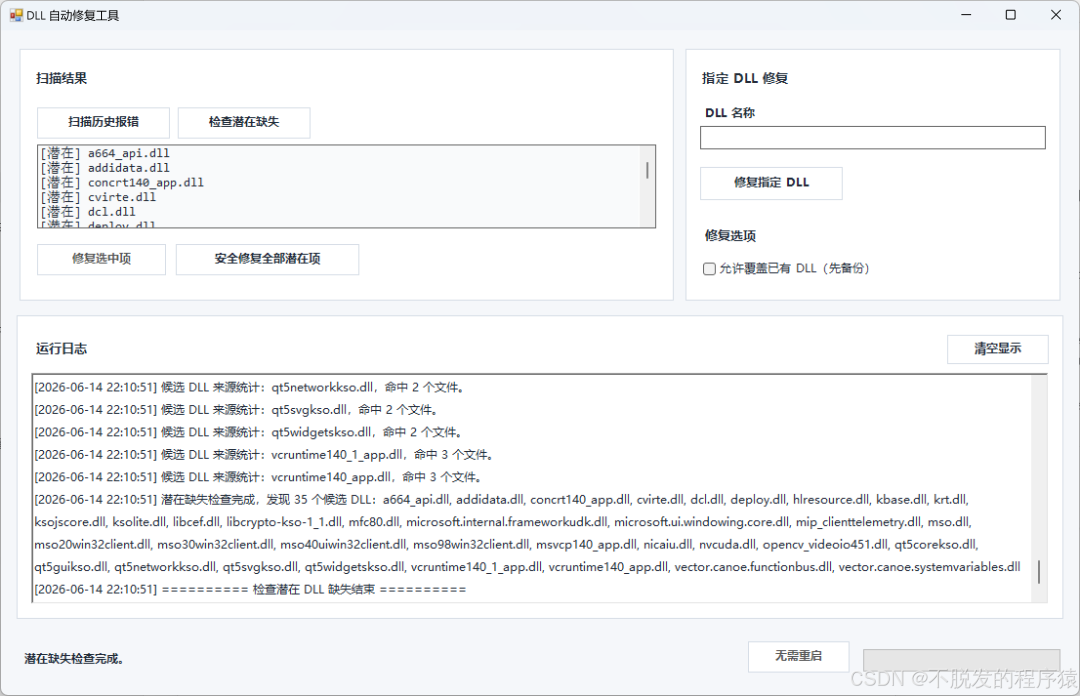Viewport: 1080px width, 696px height.
Task: Click scan results list scrollbar thumb
Action: [647, 170]
